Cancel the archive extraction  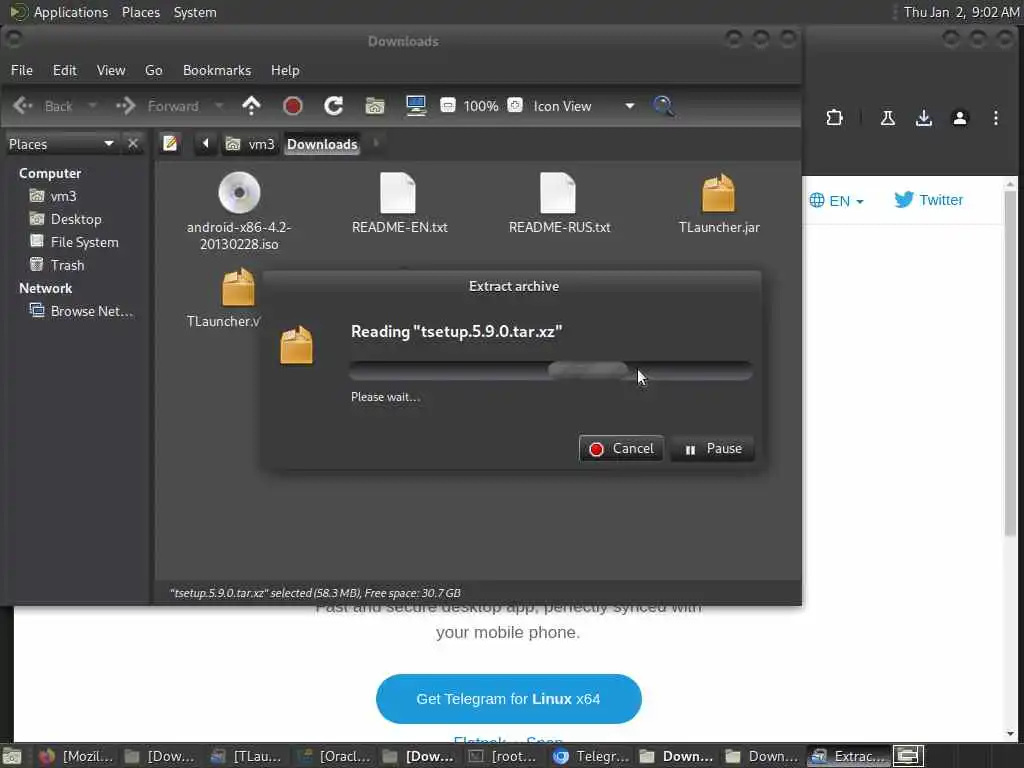coord(621,449)
